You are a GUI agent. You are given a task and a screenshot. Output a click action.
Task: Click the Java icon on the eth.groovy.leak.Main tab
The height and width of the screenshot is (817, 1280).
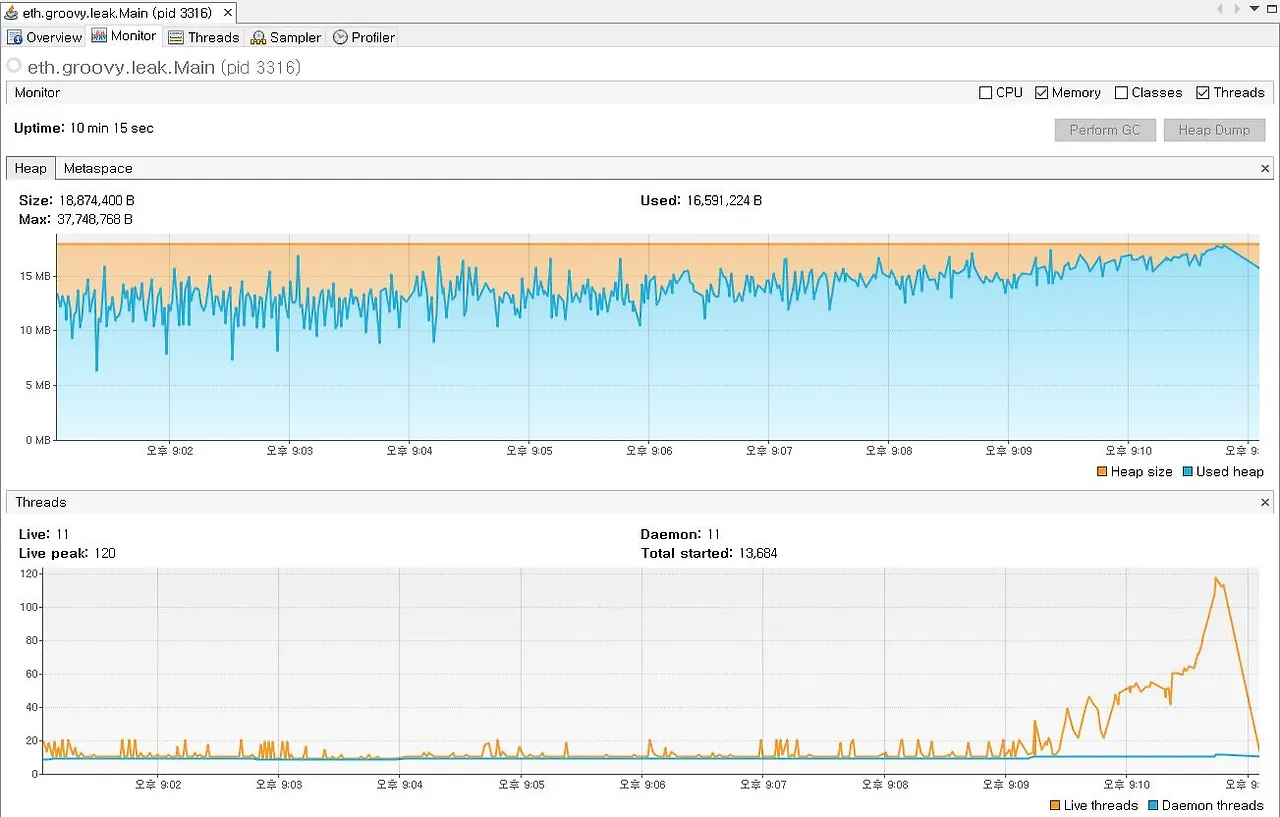[12, 13]
